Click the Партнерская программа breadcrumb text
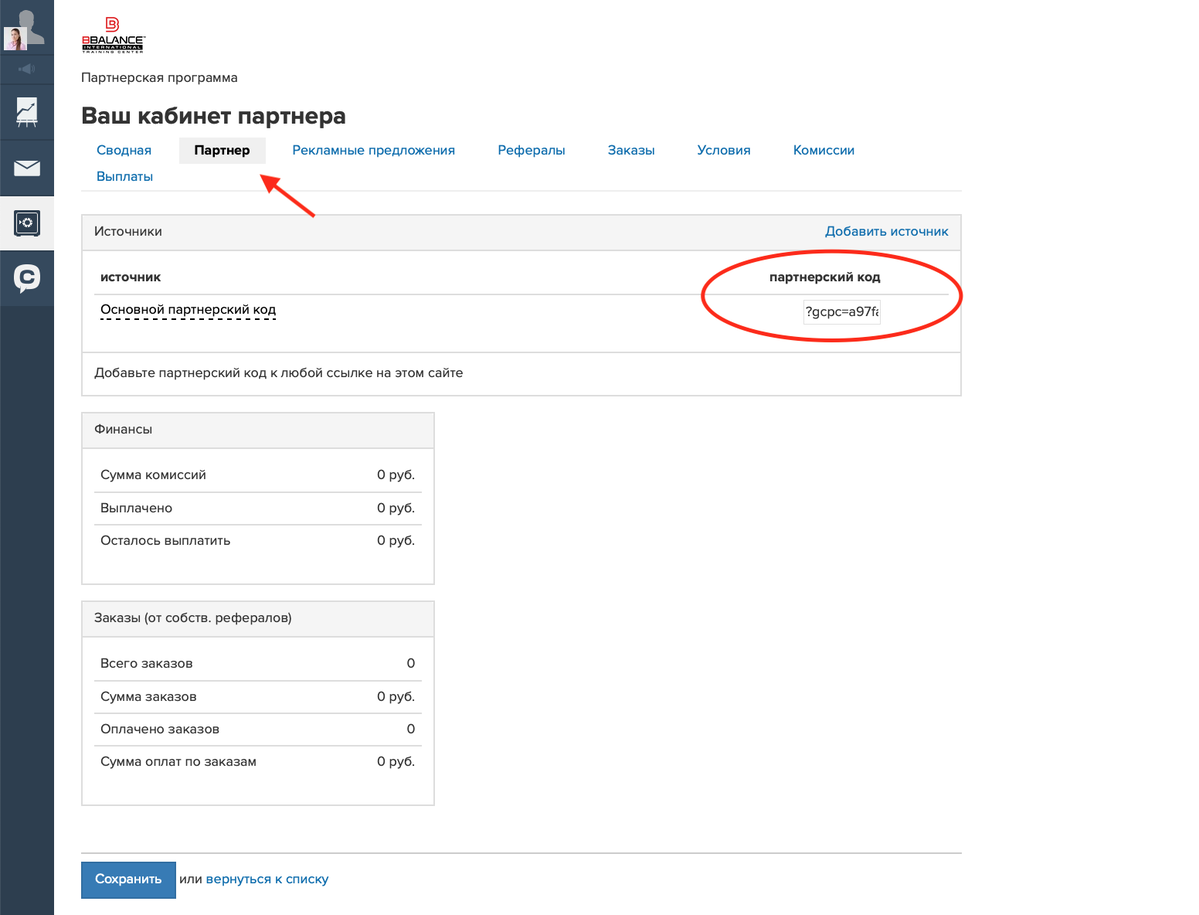The width and height of the screenshot is (1199, 915). click(x=159, y=77)
